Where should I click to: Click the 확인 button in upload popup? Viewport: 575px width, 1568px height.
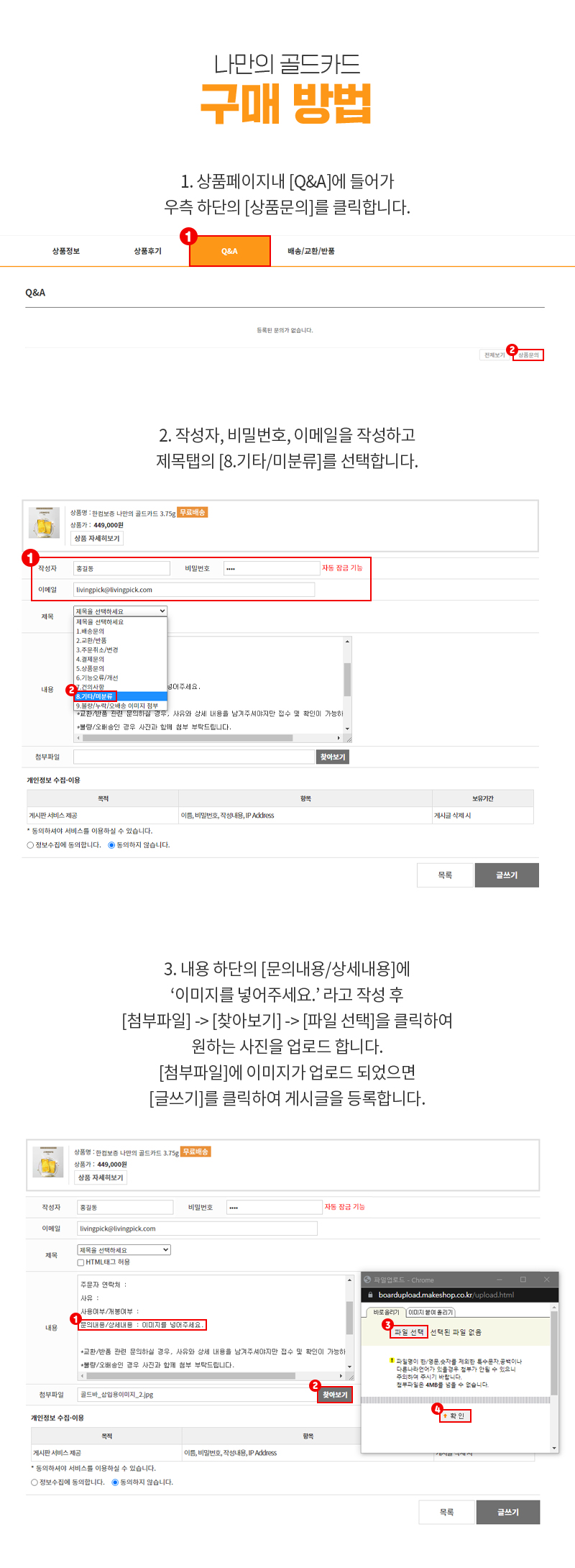click(455, 1416)
